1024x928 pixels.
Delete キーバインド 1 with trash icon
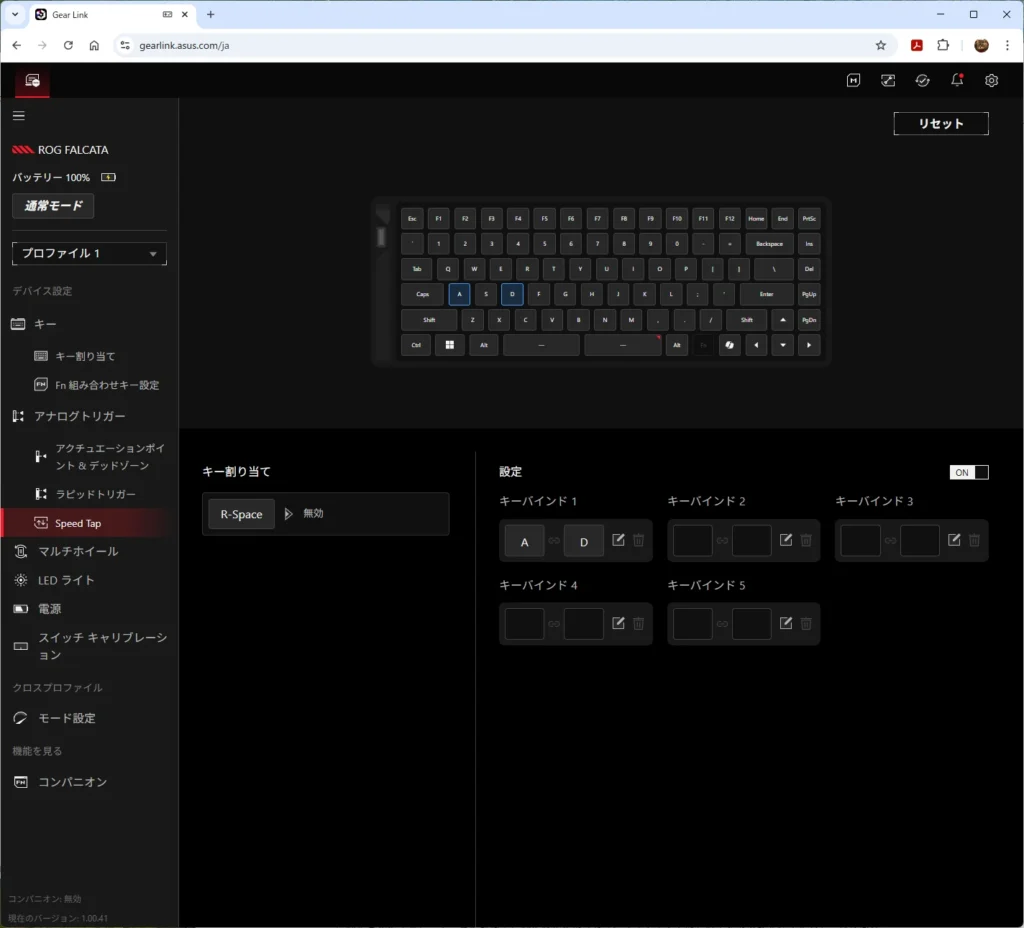(x=639, y=540)
